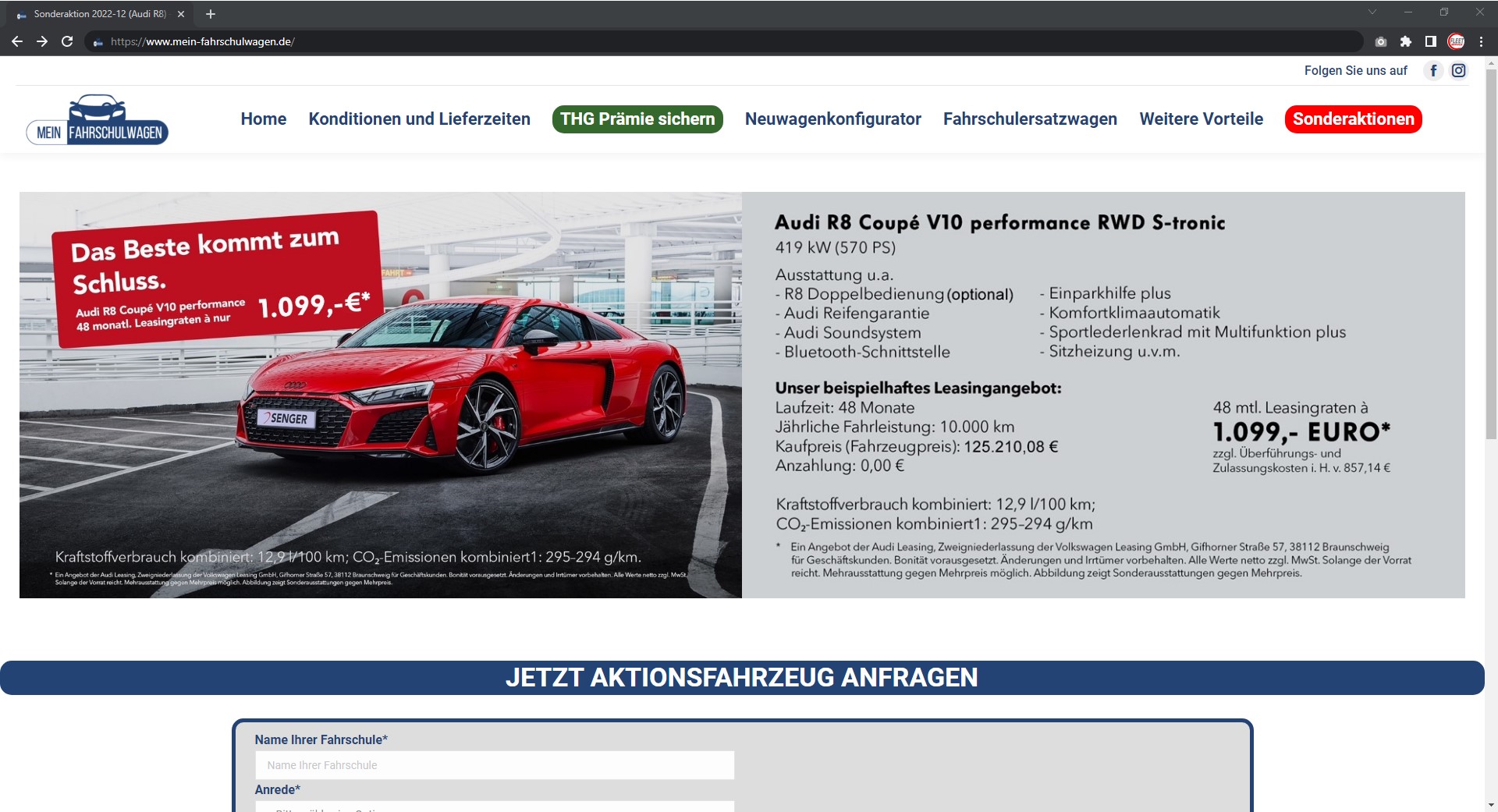This screenshot has height=812, width=1498.
Task: Open the browser three-dot menu
Action: click(x=1481, y=42)
